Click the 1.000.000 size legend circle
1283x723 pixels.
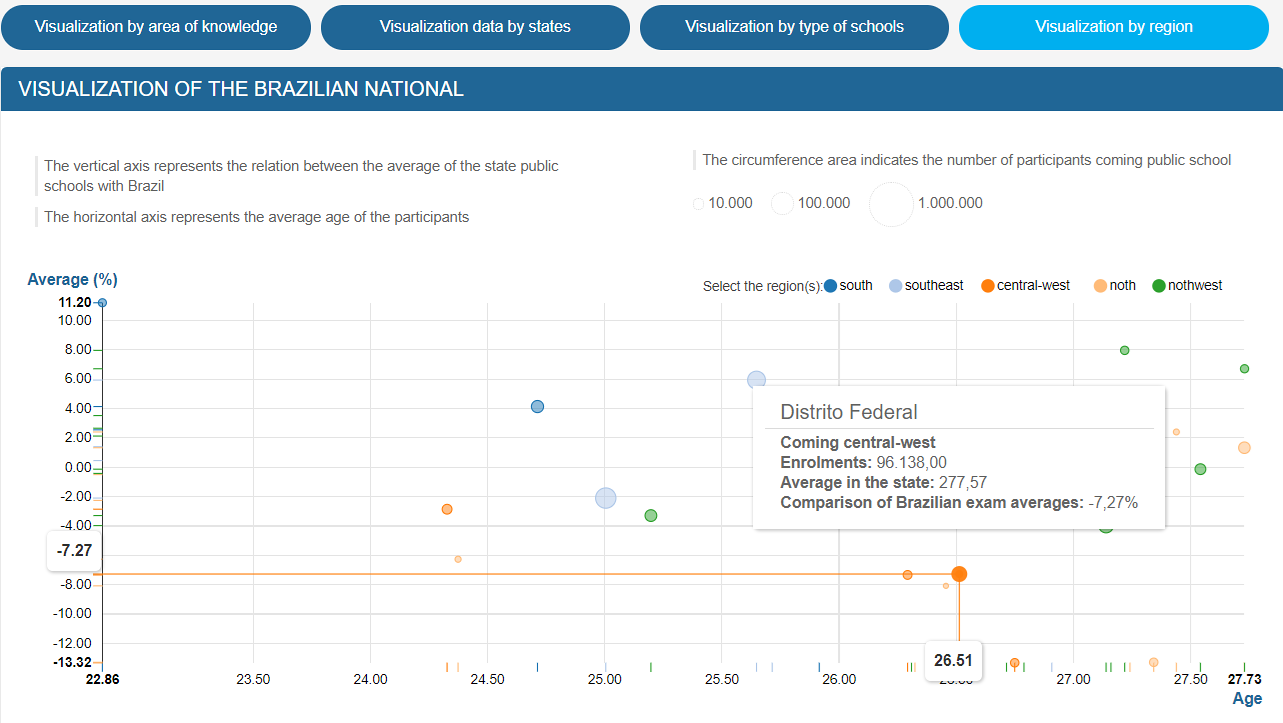pyautogui.click(x=891, y=204)
